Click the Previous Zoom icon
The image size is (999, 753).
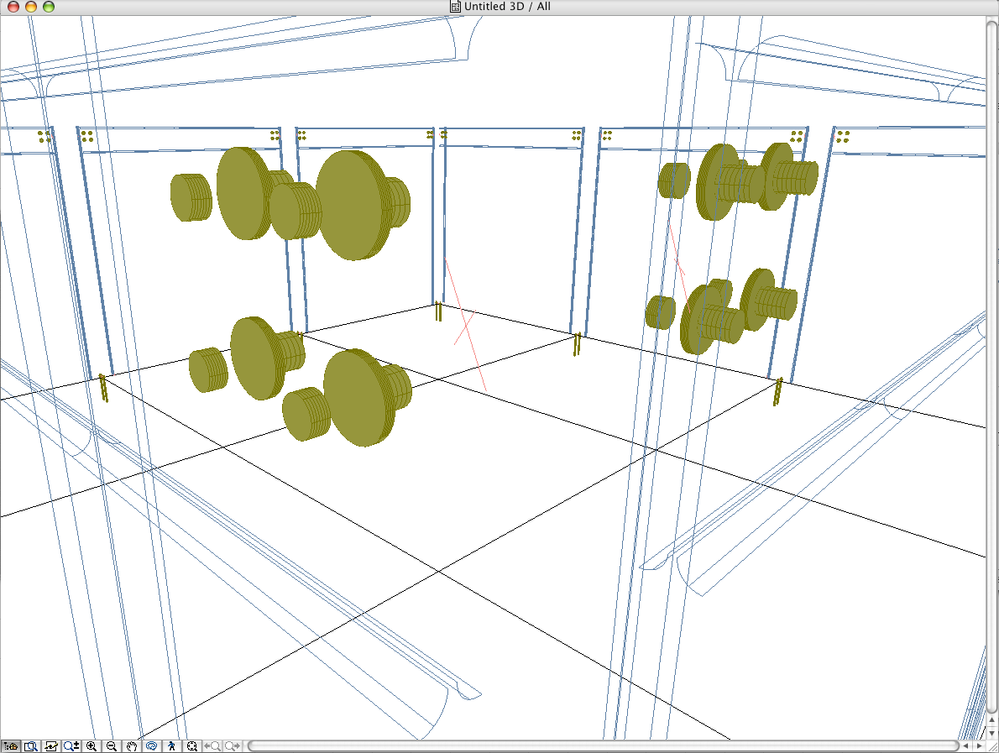click(212, 746)
